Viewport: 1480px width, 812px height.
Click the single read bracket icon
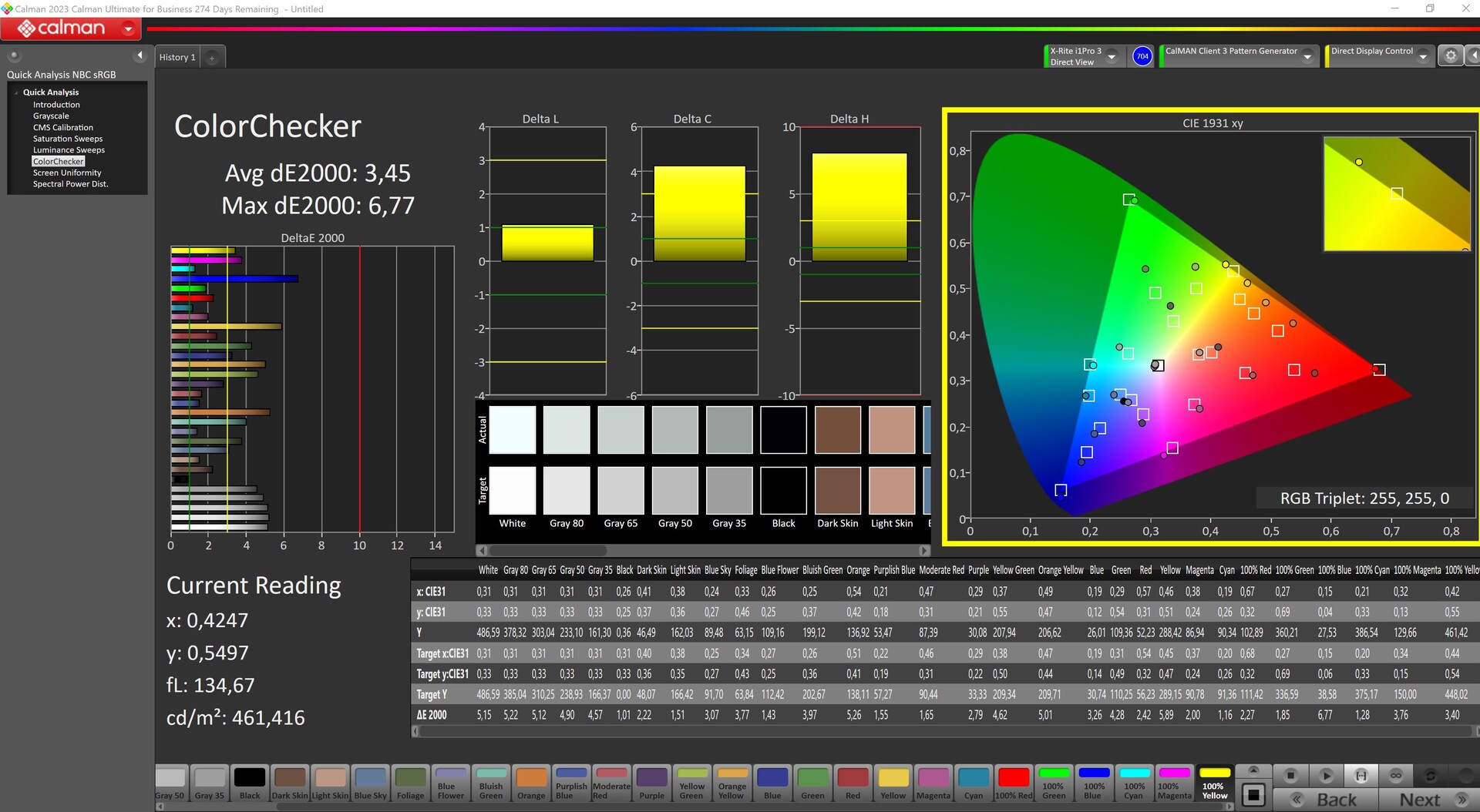click(x=1361, y=776)
